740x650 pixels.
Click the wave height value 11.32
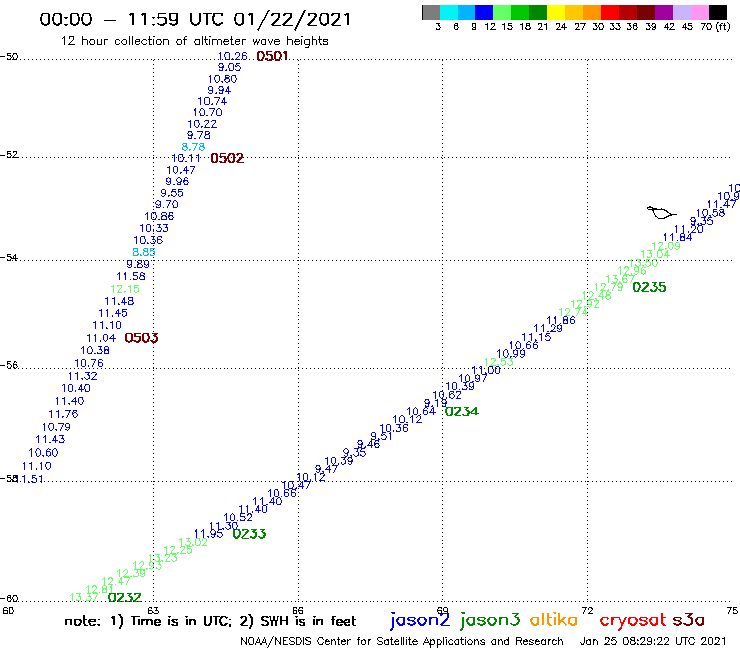pos(83,376)
